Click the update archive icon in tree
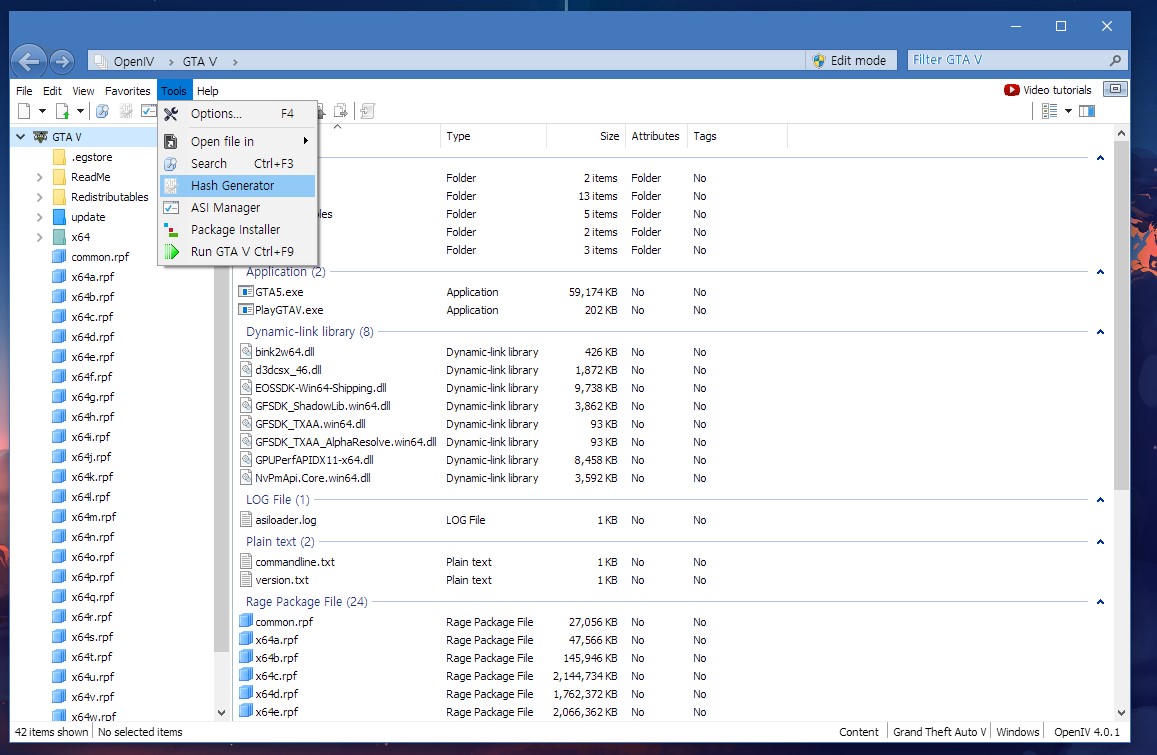The image size is (1157, 755). [x=60, y=217]
